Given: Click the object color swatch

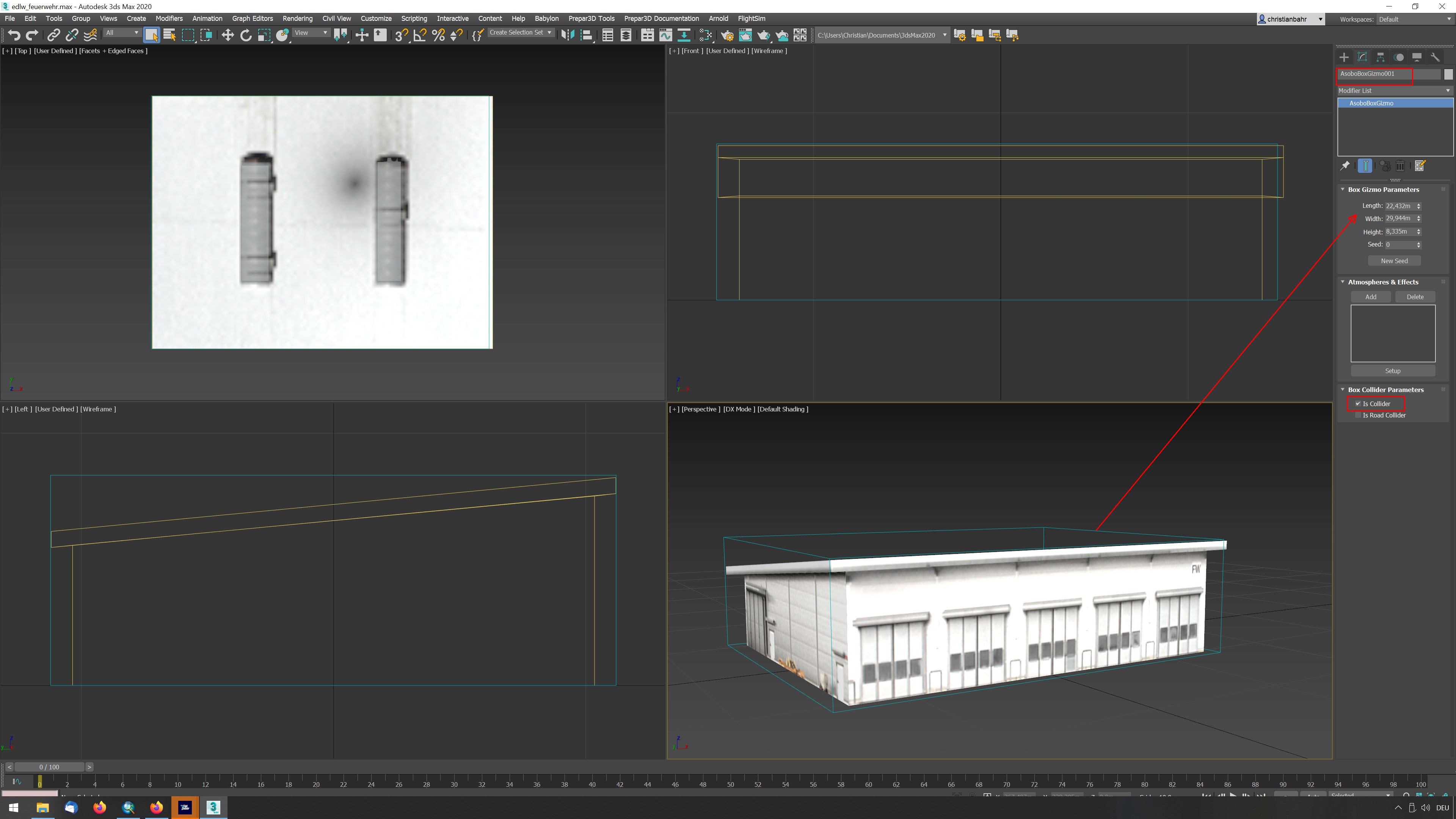Looking at the screenshot, I should tap(1448, 74).
